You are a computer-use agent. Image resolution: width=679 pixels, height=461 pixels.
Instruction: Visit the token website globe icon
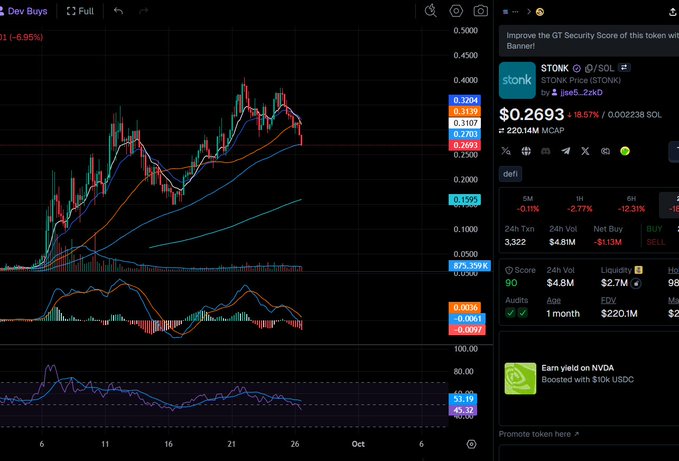tap(526, 151)
